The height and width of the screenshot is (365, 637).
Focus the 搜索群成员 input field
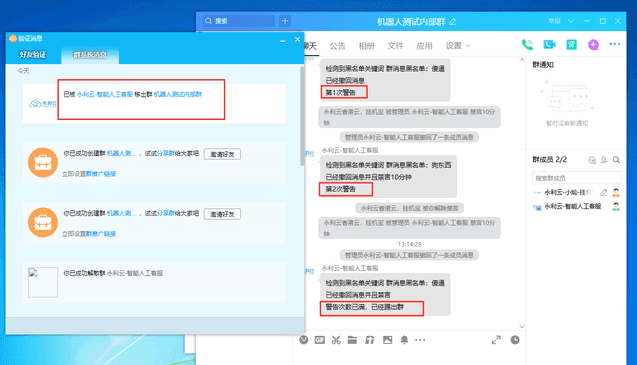(x=576, y=178)
